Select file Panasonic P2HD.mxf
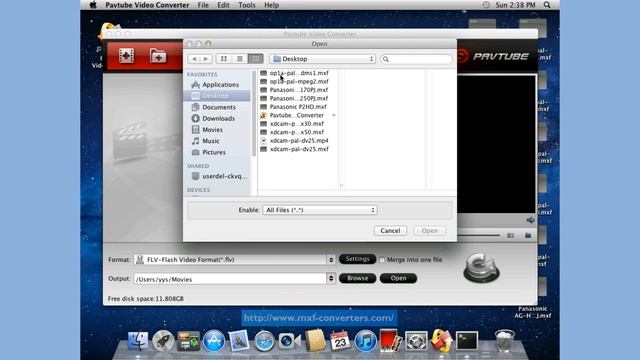The image size is (640, 360). [298, 107]
